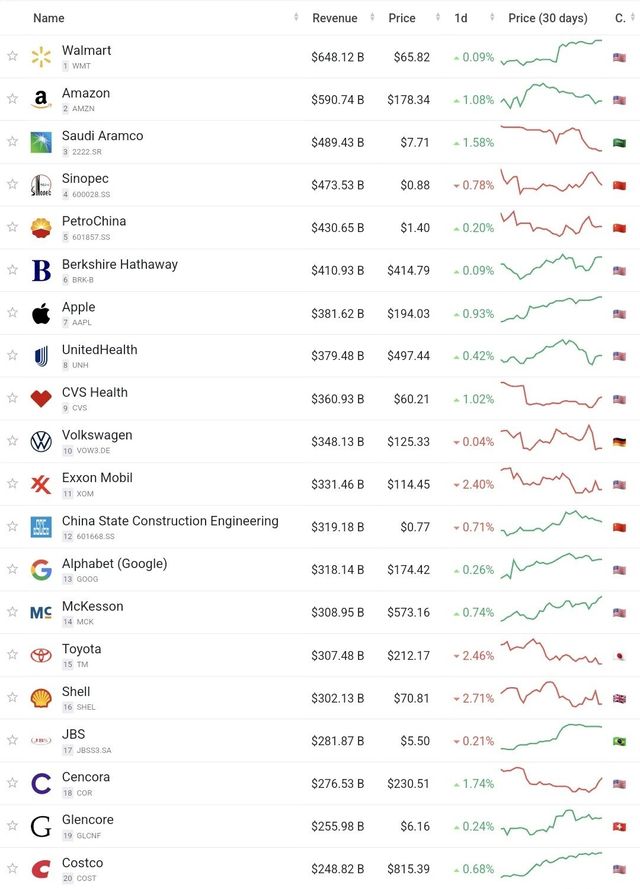640x889 pixels.
Task: Click the Alphabet (Google) logo icon
Action: click(41, 570)
